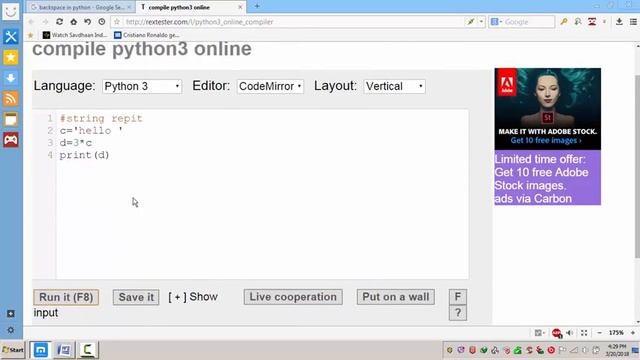Open the Layout Vertical dropdown
The height and width of the screenshot is (360, 640).
(394, 86)
